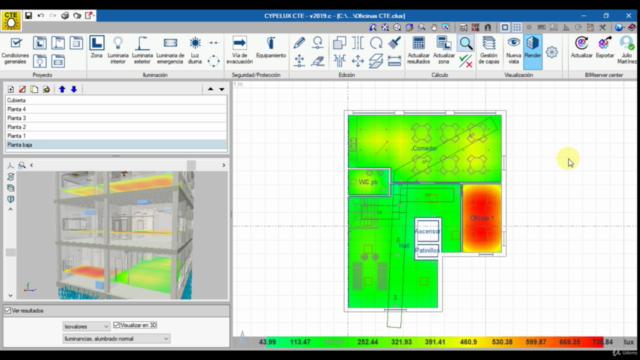
Task: Select Planta 2 in floor list
Action: 116,127
